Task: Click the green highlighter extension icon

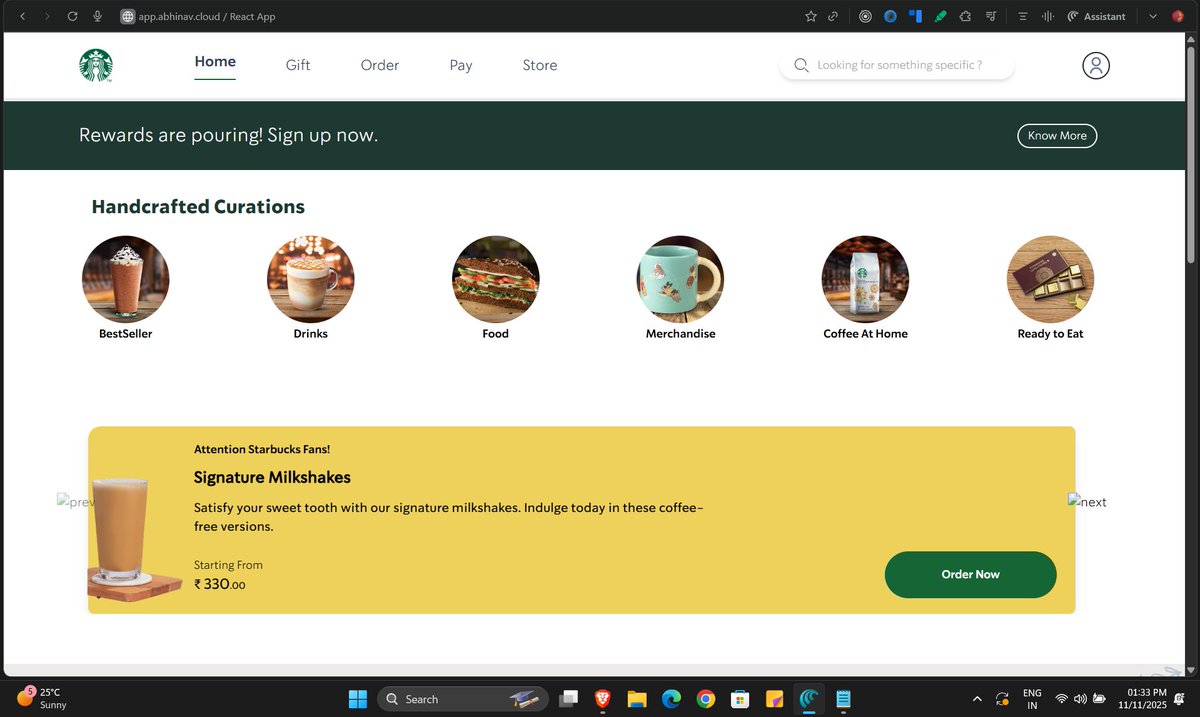Action: (940, 16)
